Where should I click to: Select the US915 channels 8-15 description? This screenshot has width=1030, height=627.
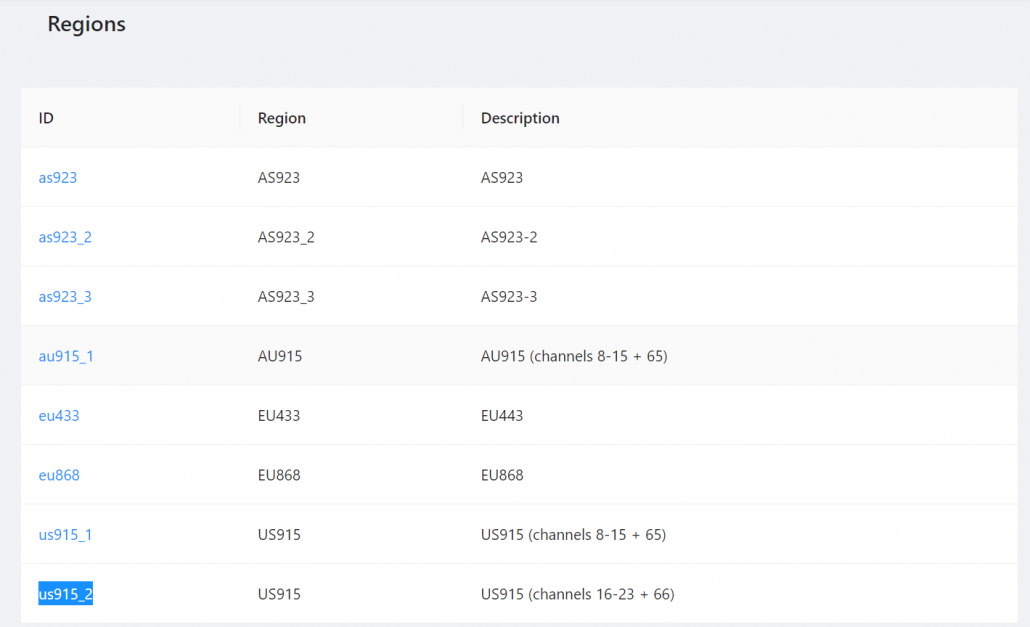575,534
